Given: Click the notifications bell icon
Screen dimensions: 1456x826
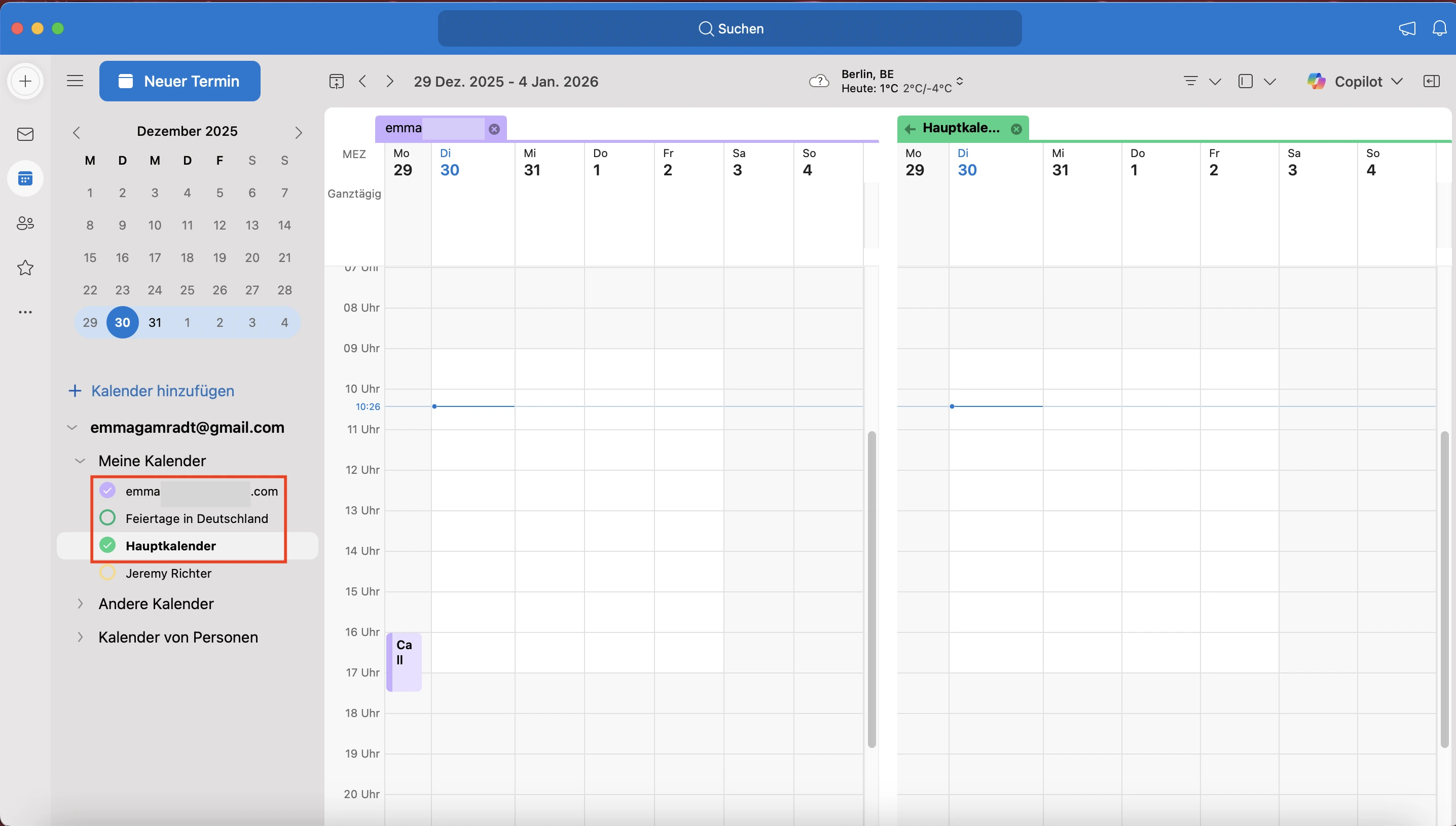Looking at the screenshot, I should [x=1439, y=28].
